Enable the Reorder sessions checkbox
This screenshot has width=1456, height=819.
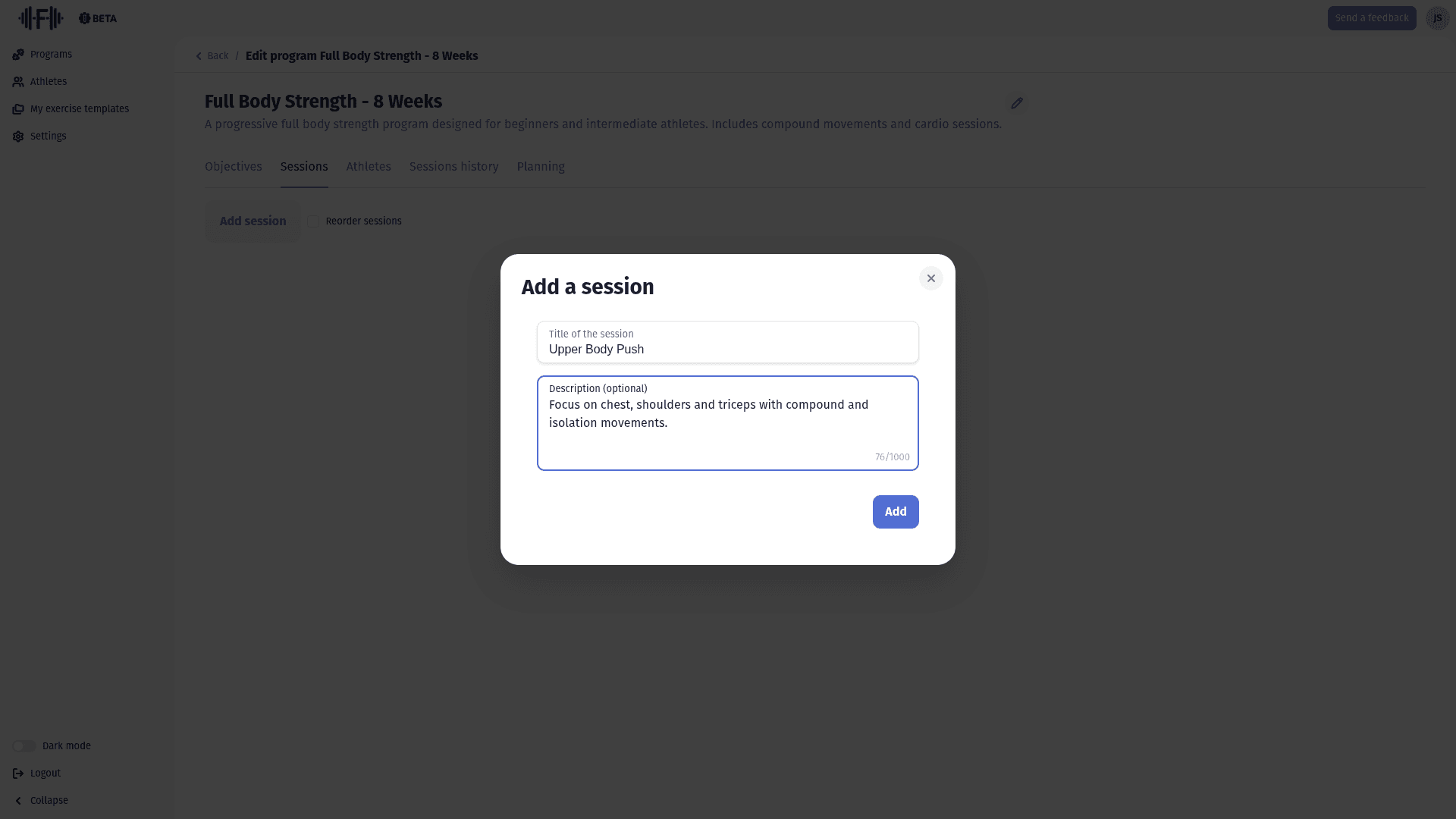click(x=313, y=221)
